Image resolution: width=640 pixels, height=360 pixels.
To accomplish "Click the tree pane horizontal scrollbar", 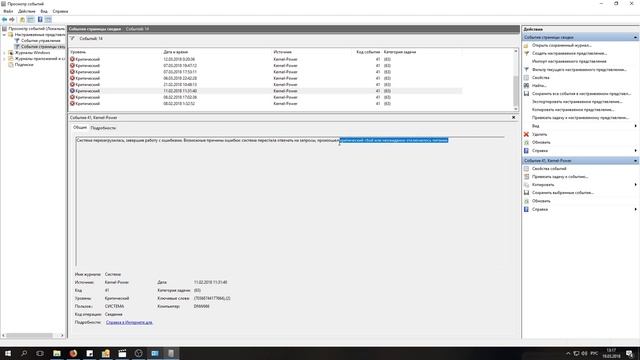I will [33, 336].
